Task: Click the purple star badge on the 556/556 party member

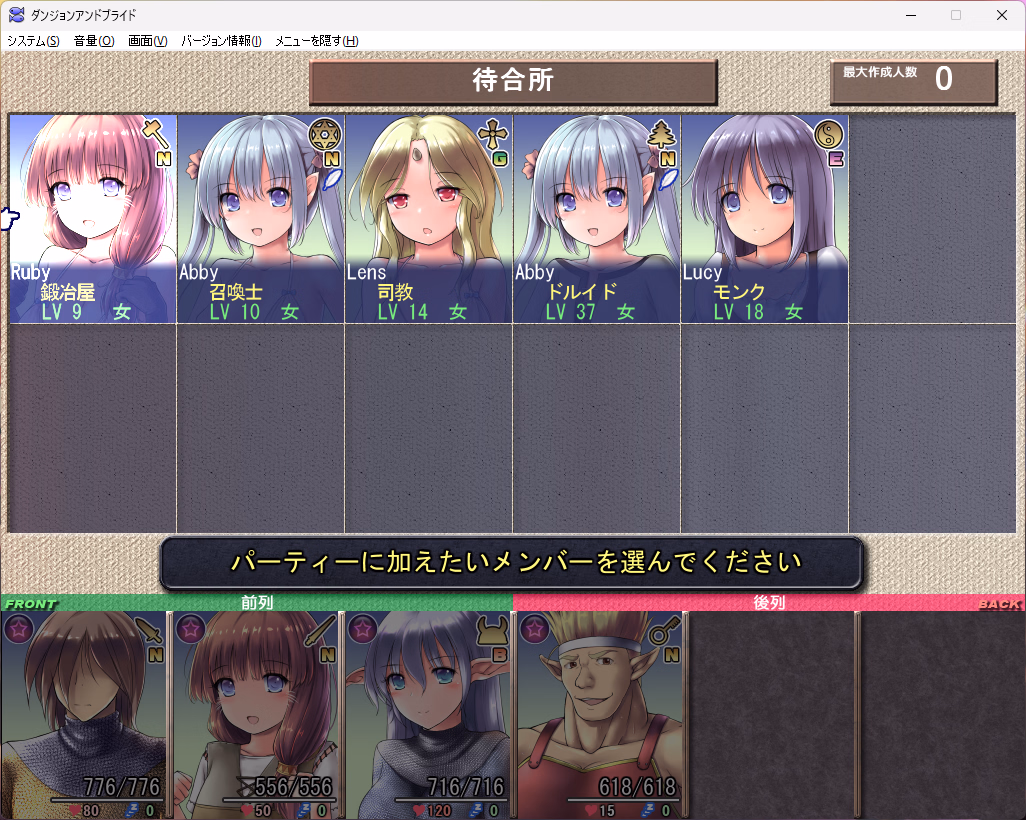Action: pos(190,628)
